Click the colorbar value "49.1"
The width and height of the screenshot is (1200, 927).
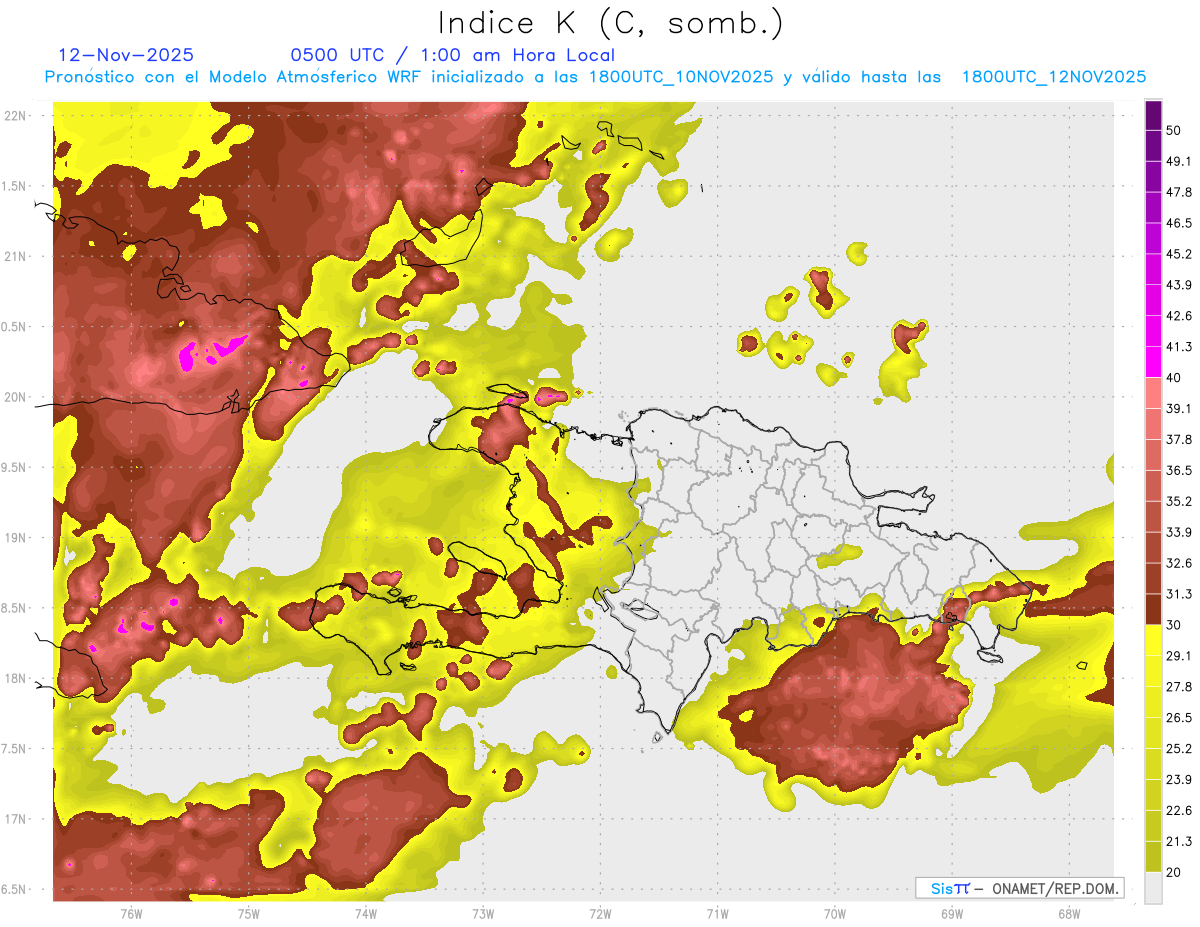pyautogui.click(x=1178, y=161)
